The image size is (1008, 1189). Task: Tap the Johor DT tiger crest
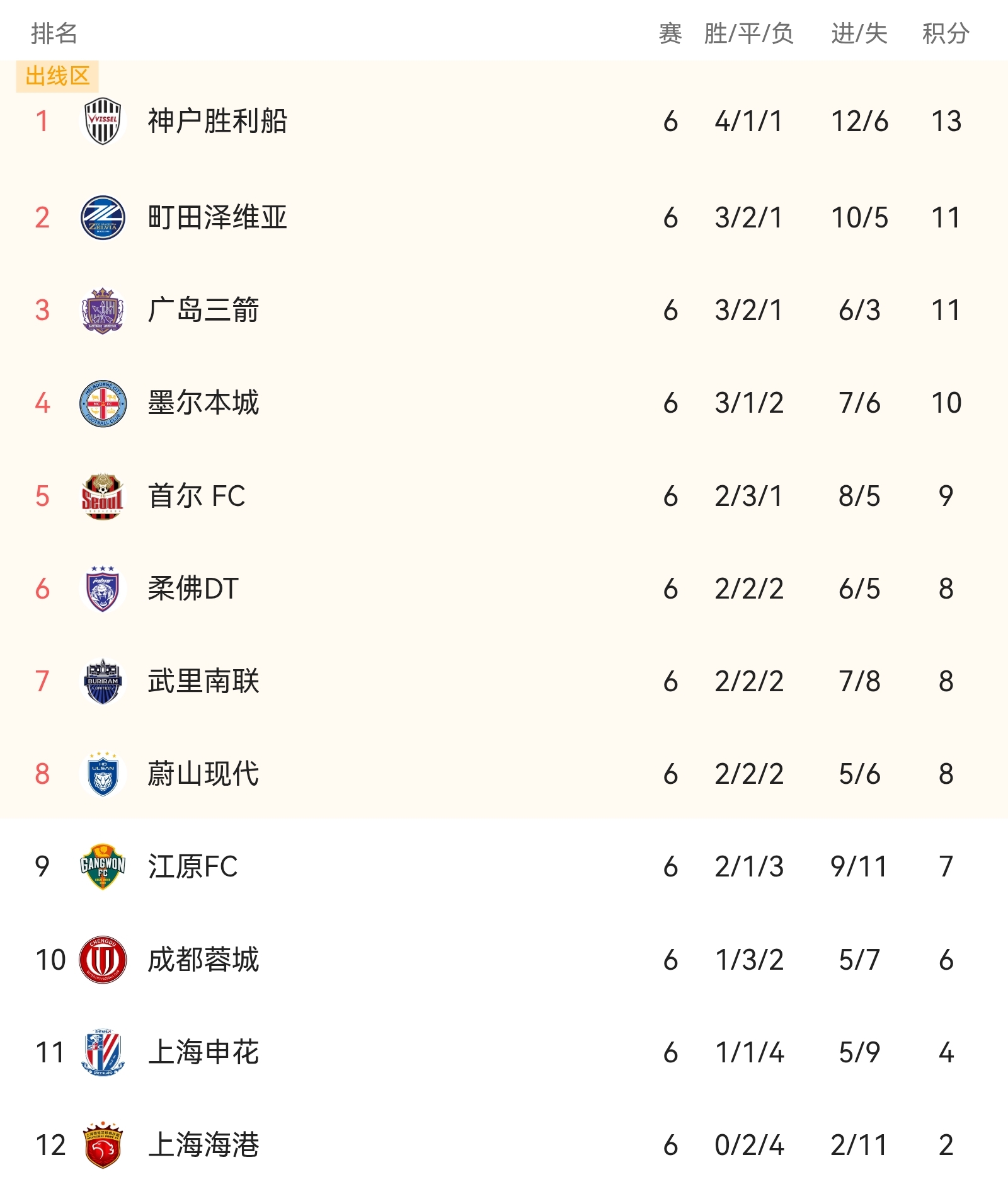tap(103, 589)
